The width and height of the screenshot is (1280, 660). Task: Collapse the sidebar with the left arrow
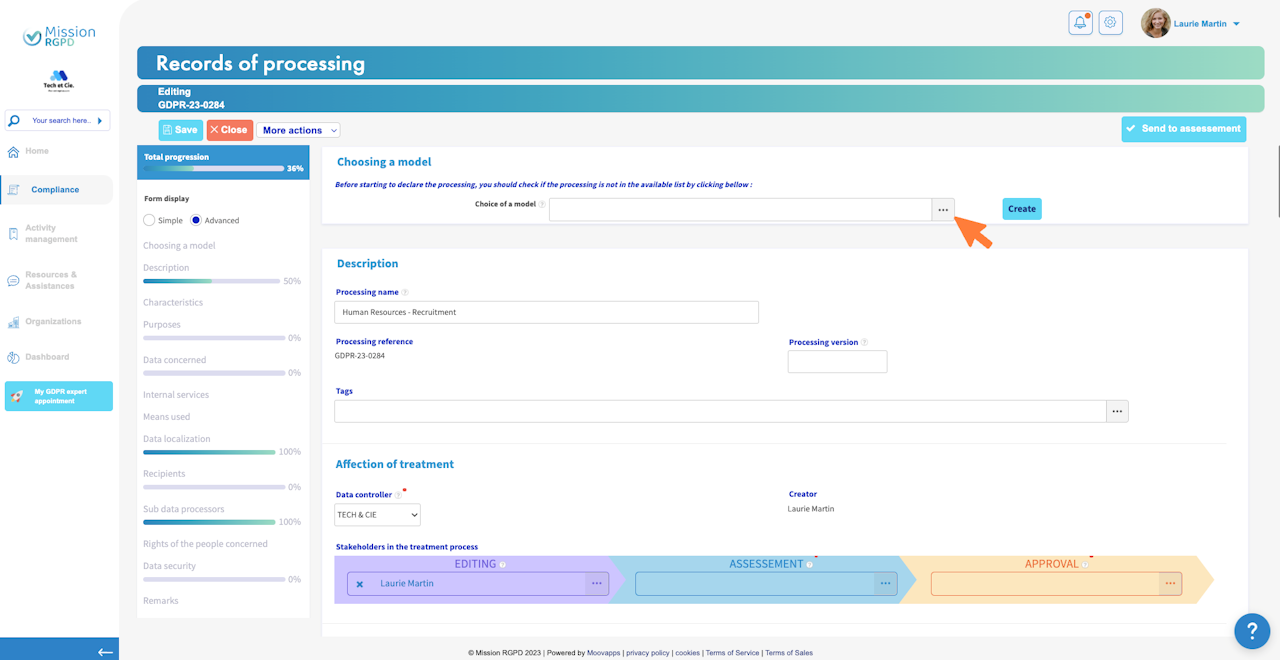coord(105,652)
